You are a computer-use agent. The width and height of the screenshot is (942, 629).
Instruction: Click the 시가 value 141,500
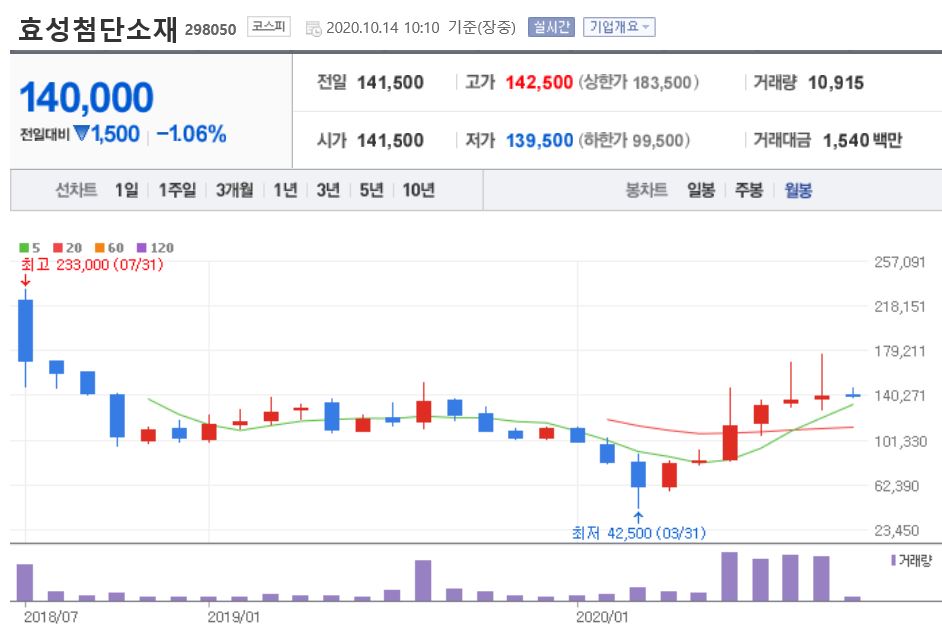[390, 141]
